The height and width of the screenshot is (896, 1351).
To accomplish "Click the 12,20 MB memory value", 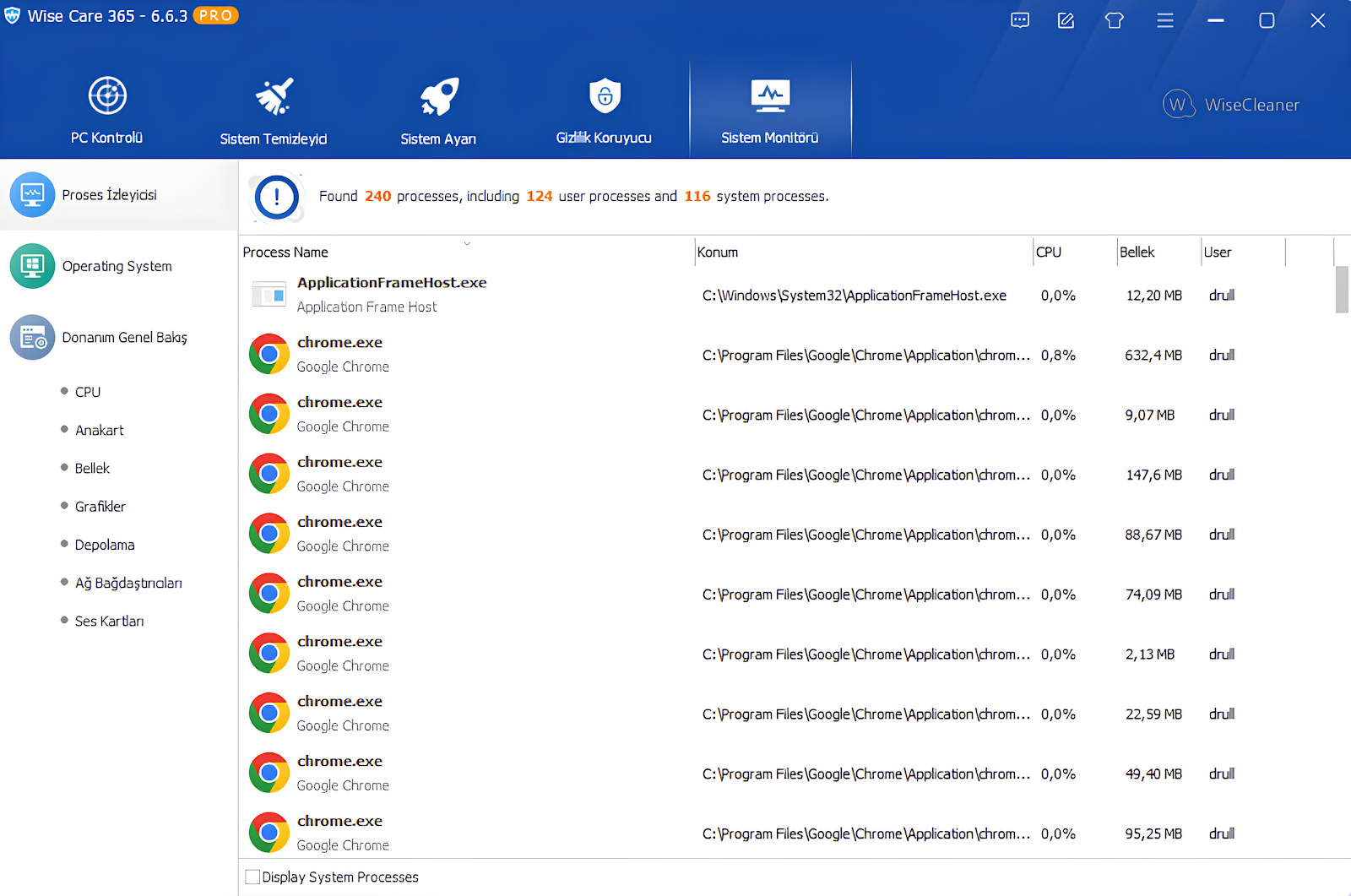I will [1154, 296].
